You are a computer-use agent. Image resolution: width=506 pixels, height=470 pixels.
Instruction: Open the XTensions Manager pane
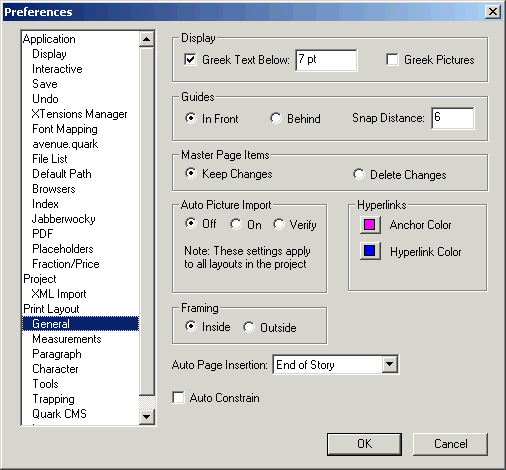pyautogui.click(x=80, y=114)
